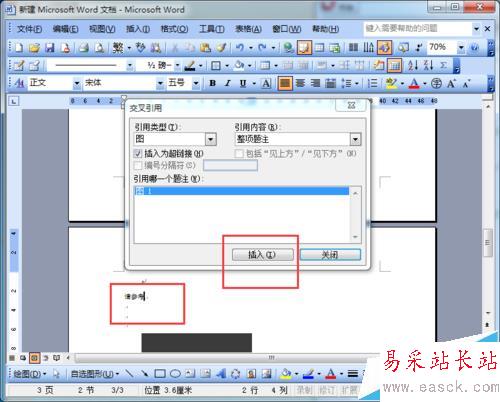Open the style 正文 dropdown
The width and height of the screenshot is (500, 402).
(77, 83)
